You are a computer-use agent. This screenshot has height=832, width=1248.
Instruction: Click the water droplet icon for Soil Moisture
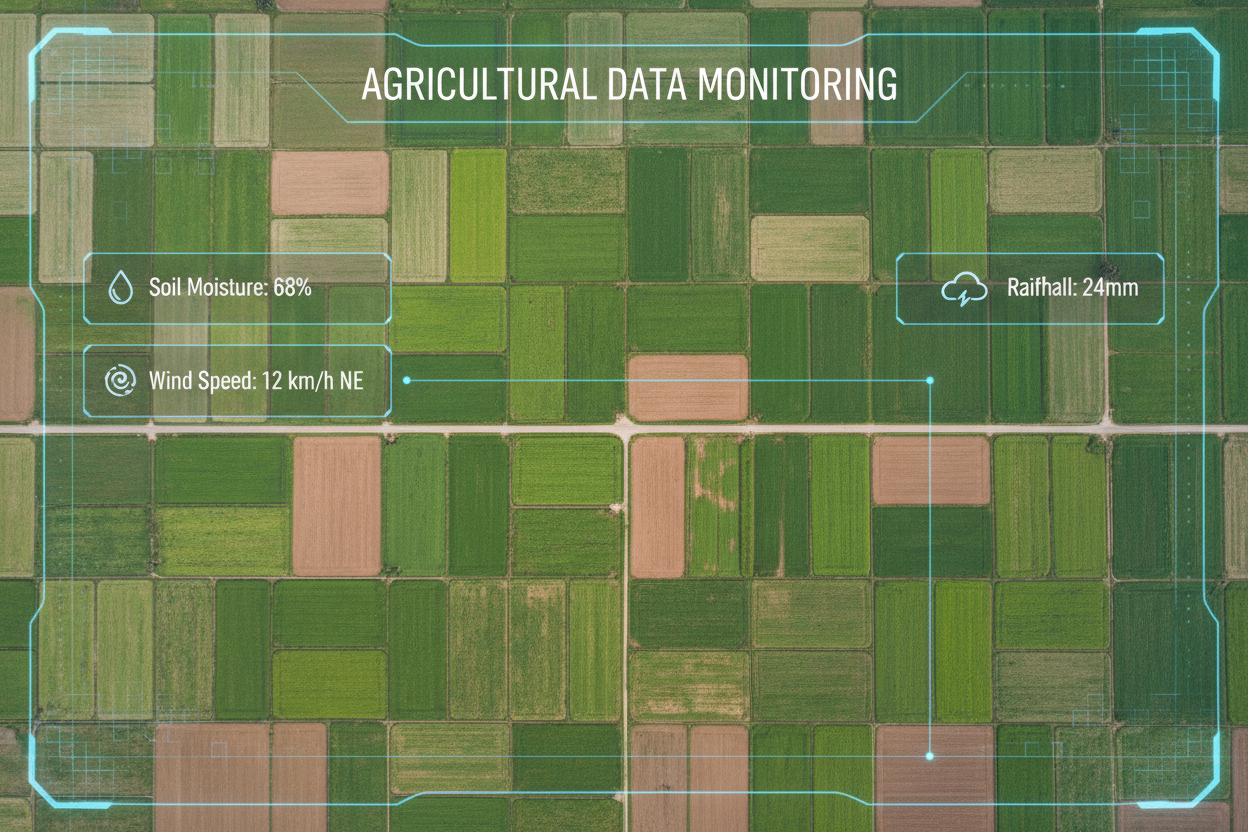pos(121,288)
